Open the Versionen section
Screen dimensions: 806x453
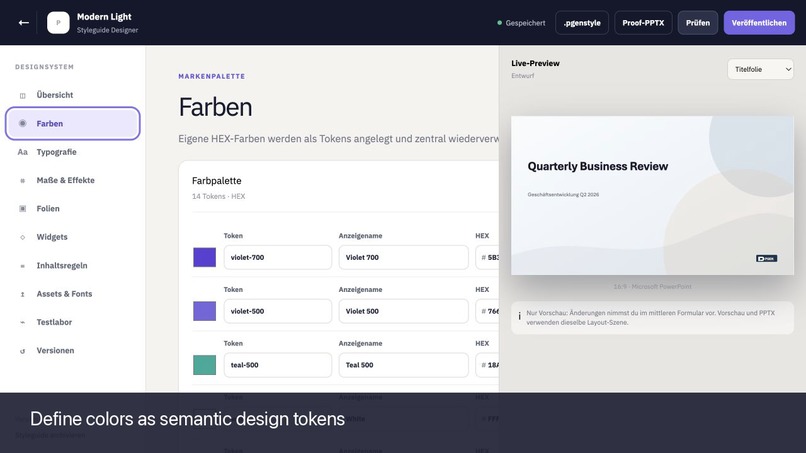point(72,351)
